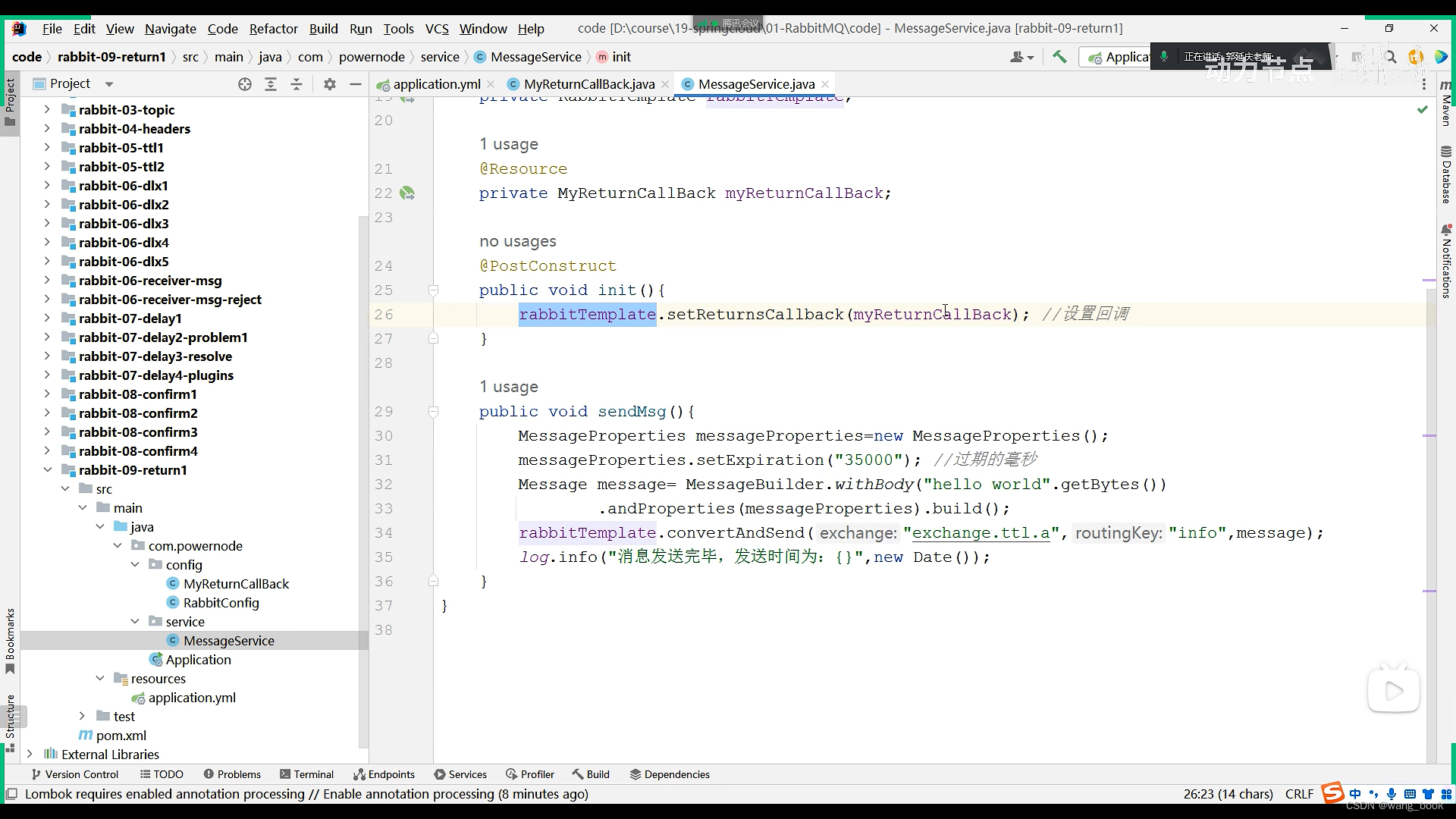This screenshot has width=1456, height=819.
Task: Collapse the rabbit-09-return1 module
Action: pos(47,470)
